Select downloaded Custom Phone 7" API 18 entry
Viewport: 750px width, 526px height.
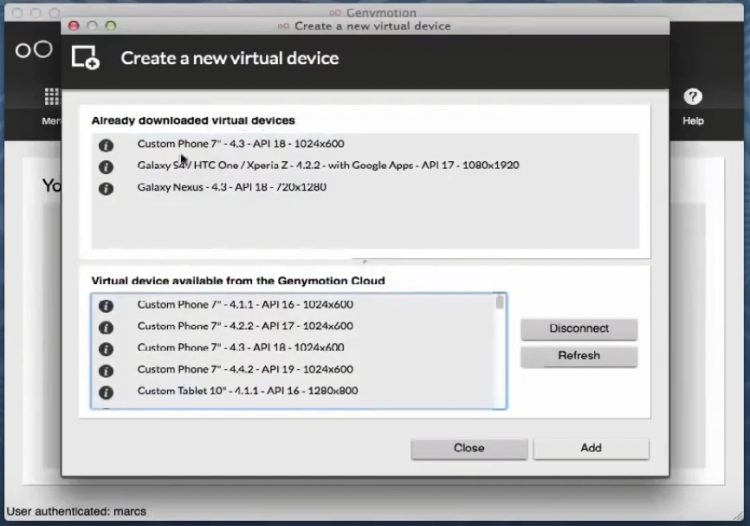[x=240, y=144]
